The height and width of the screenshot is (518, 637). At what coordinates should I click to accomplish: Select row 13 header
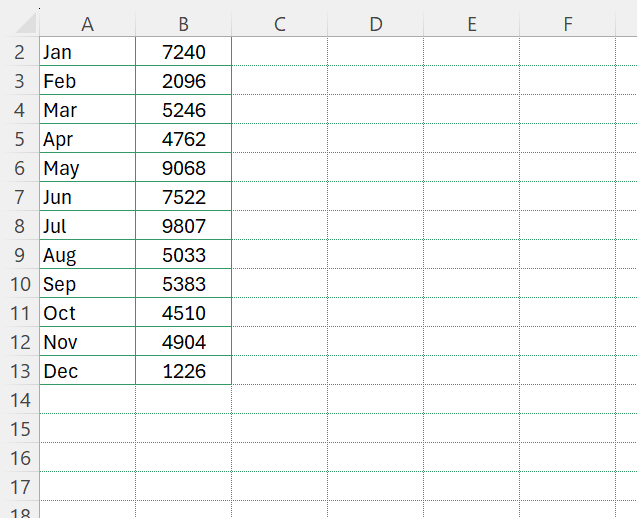click(x=20, y=371)
